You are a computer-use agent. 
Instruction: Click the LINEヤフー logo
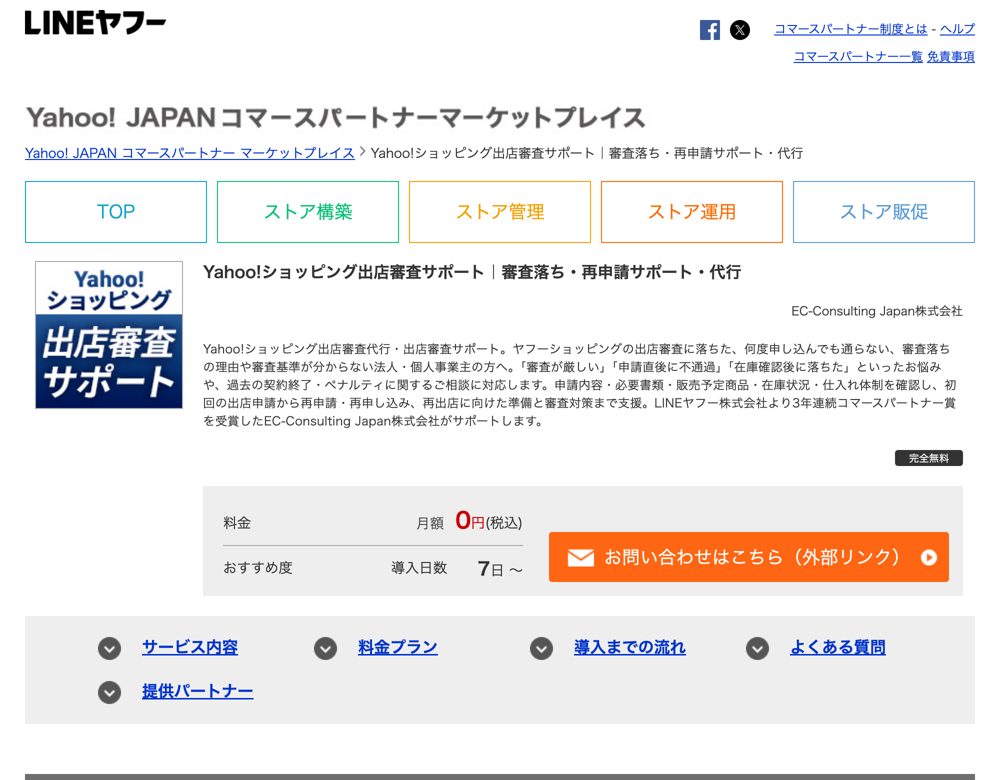click(x=95, y=23)
